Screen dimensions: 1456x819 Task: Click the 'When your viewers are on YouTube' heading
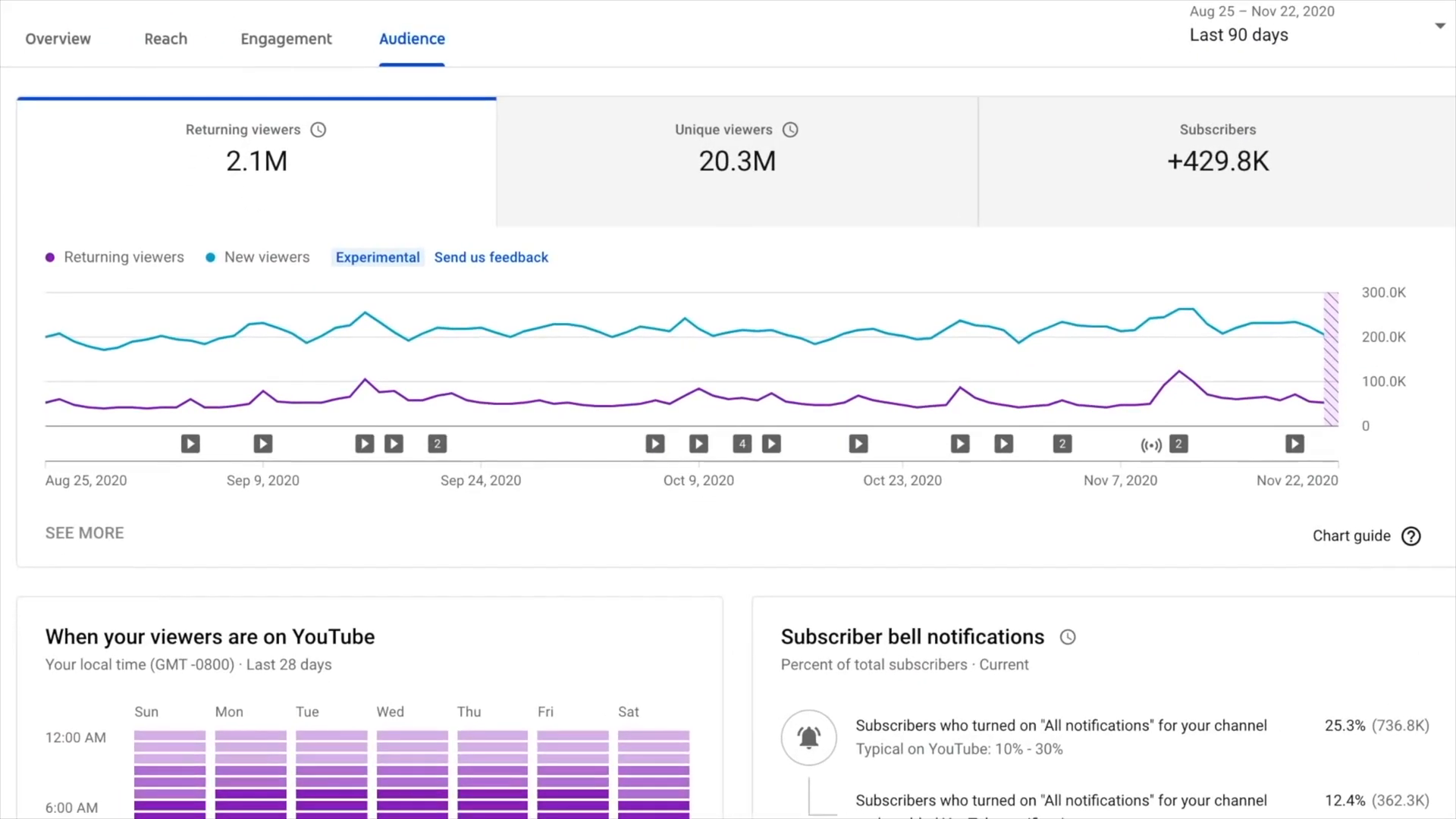point(210,637)
